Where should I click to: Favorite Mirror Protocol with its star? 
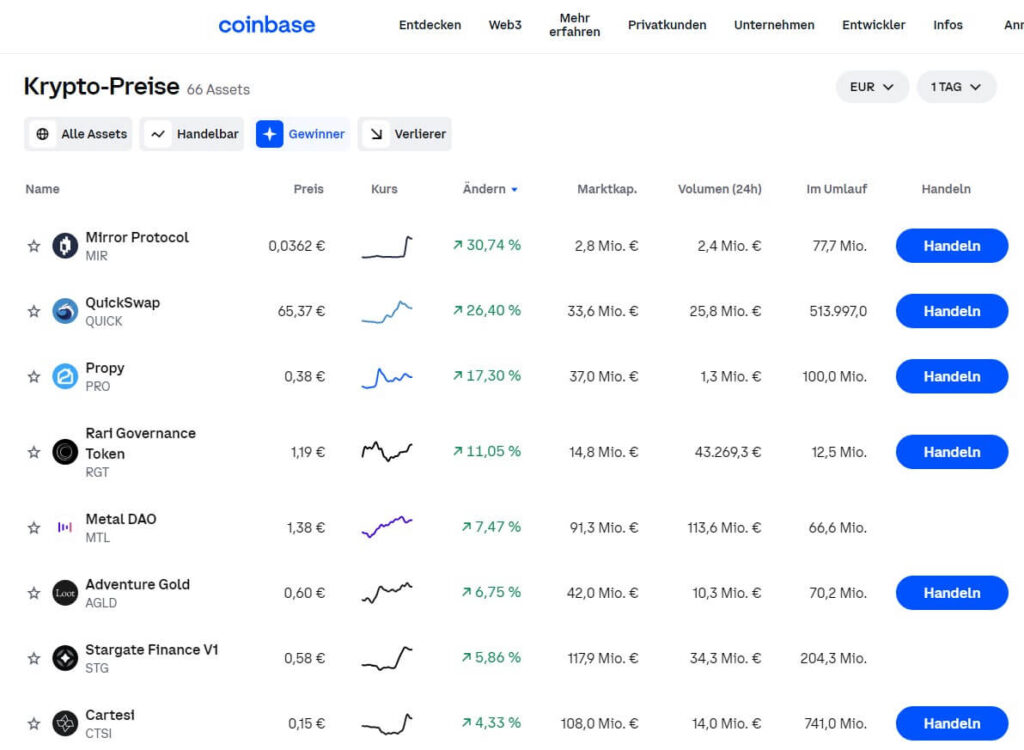coord(34,246)
